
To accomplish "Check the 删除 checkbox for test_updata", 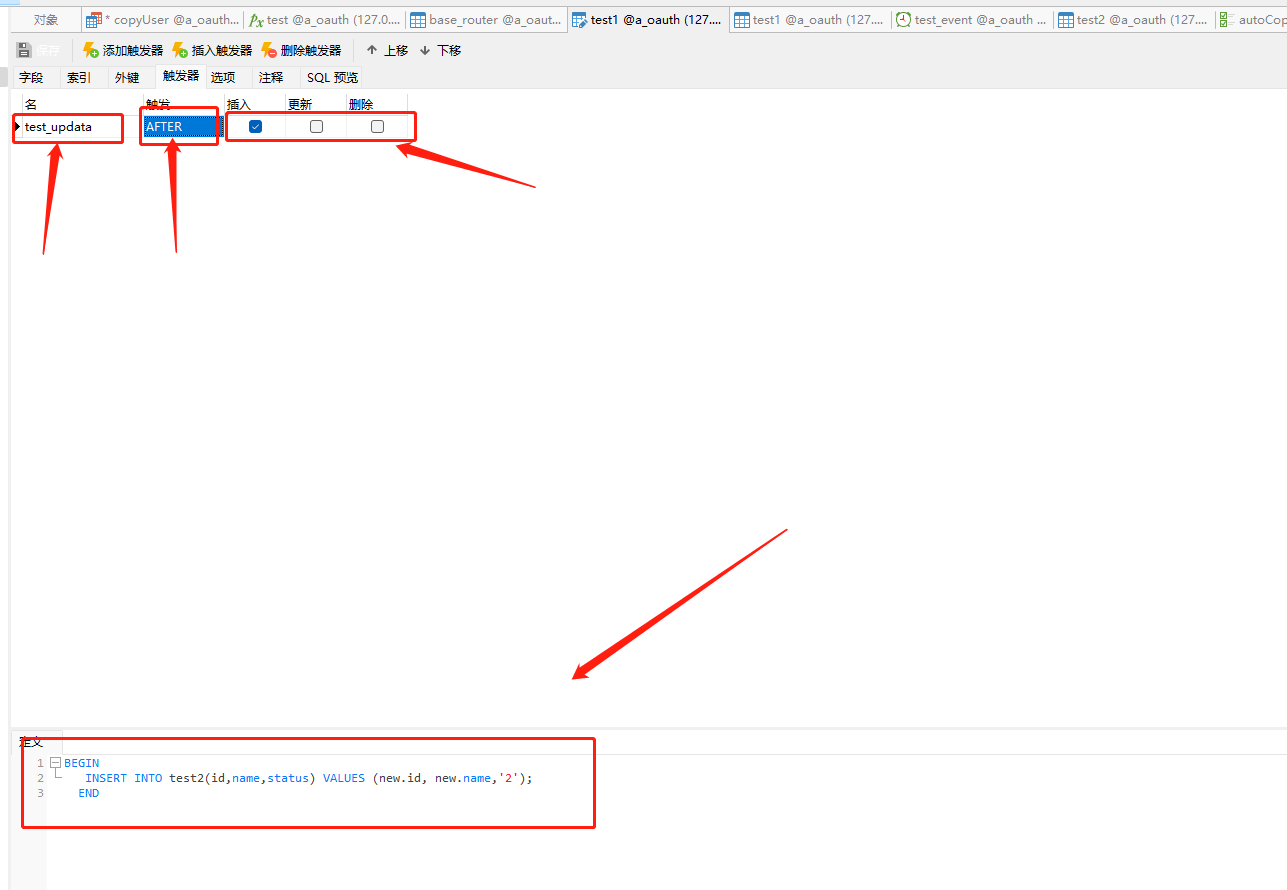I will coord(377,127).
